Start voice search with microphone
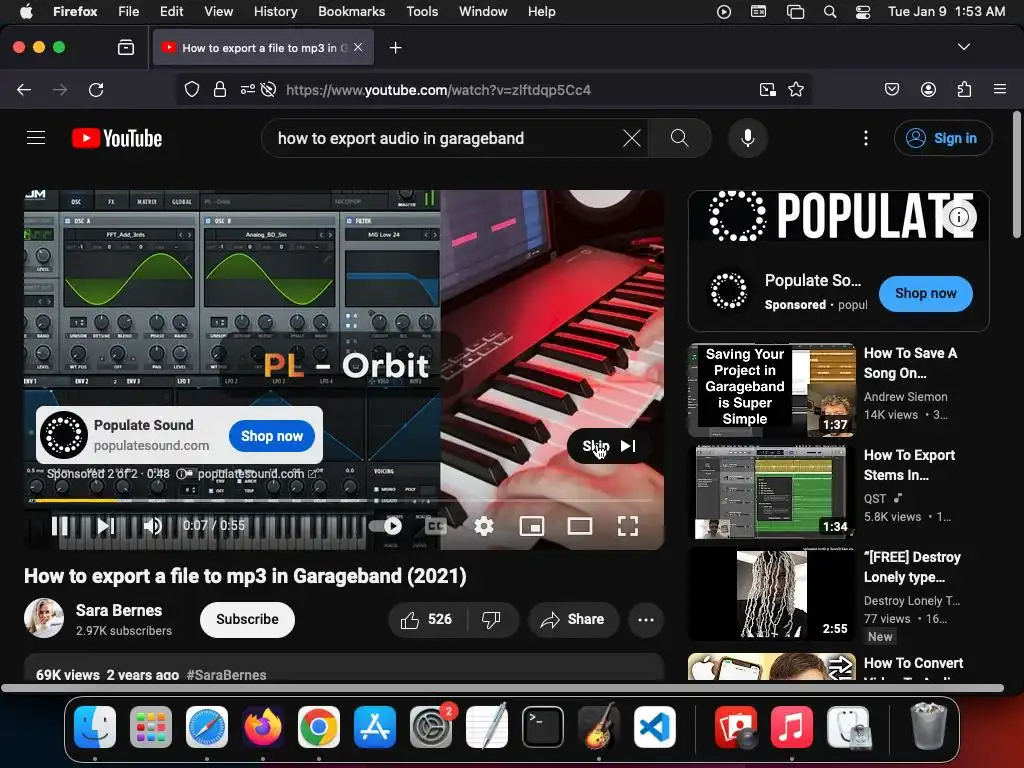 pos(748,138)
